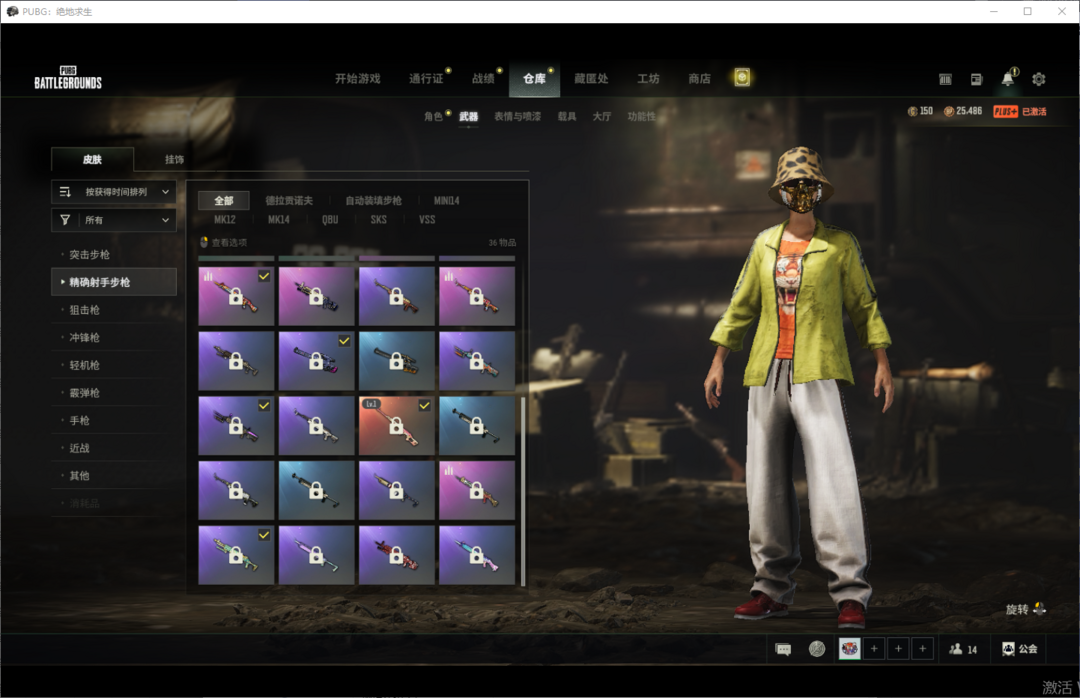This screenshot has width=1080, height=698.
Task: Toggle checkmark on first skin in top row
Action: [x=264, y=276]
